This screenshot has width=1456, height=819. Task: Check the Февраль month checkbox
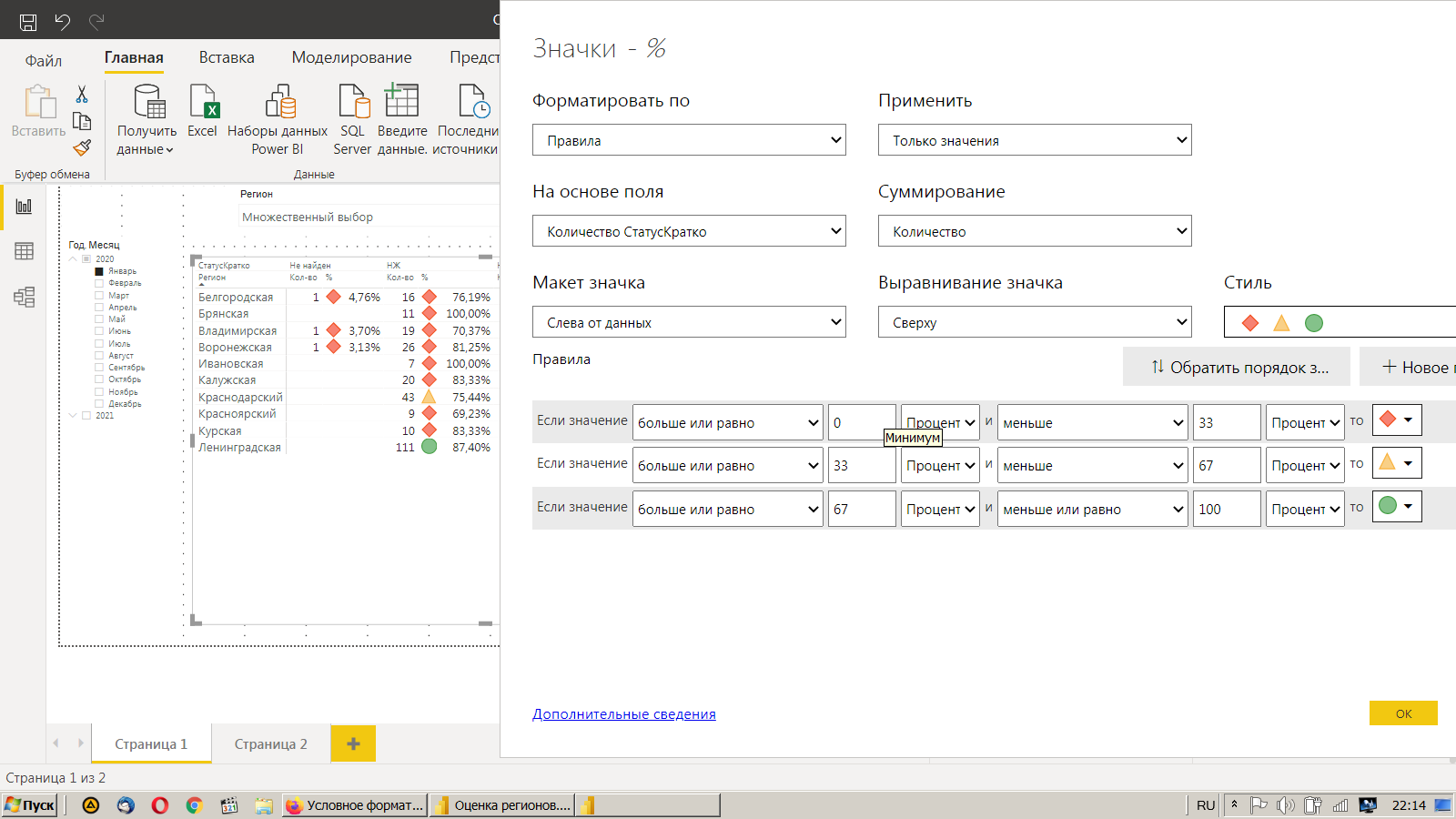(99, 283)
